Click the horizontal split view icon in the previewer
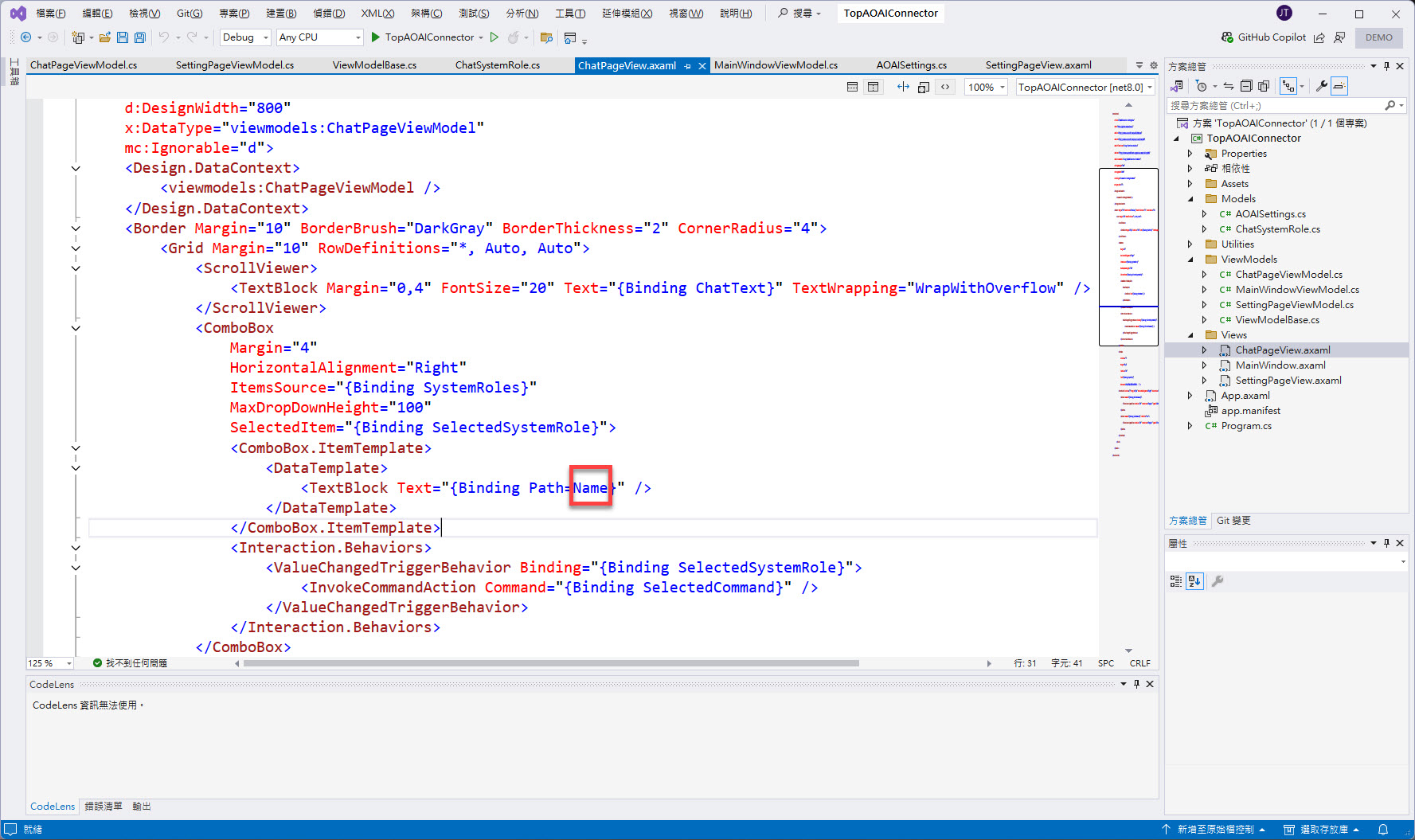Image resolution: width=1415 pixels, height=840 pixels. pyautogui.click(x=852, y=87)
